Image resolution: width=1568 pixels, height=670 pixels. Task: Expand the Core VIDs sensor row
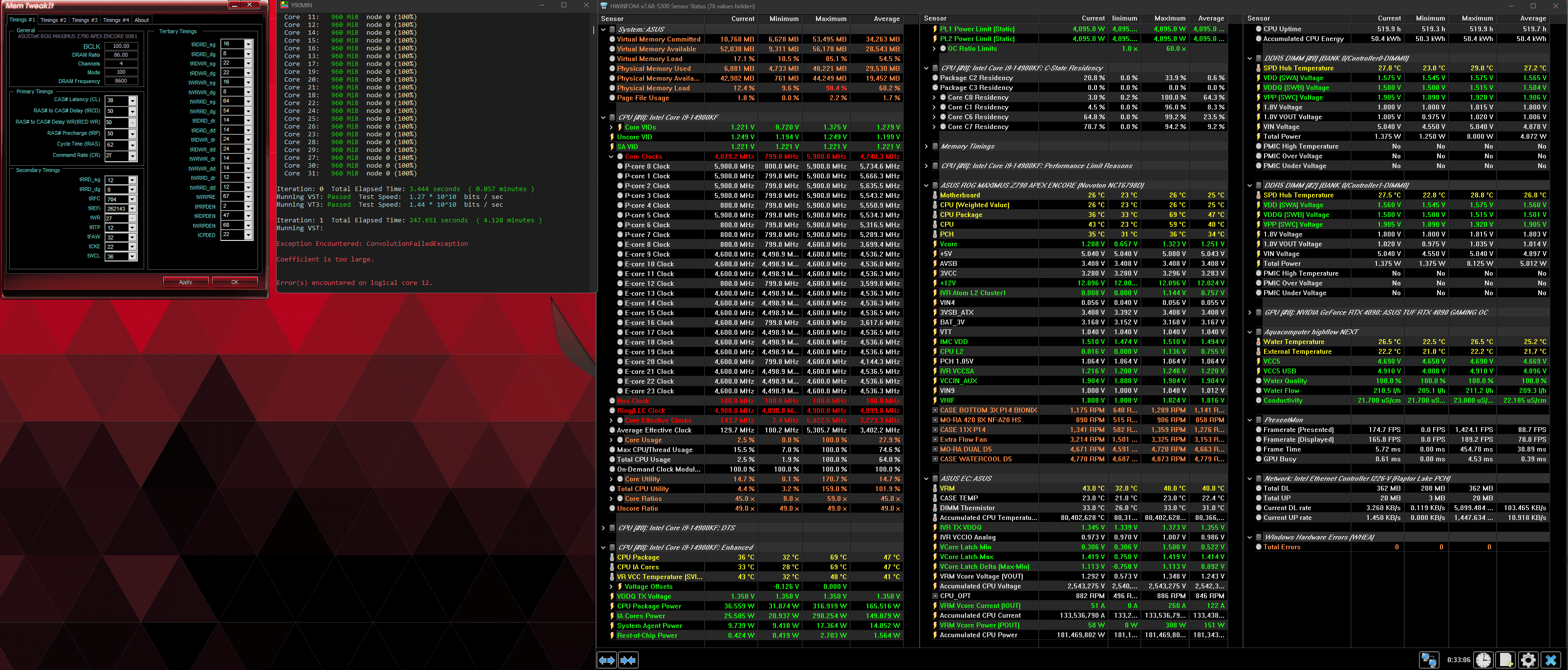(611, 127)
